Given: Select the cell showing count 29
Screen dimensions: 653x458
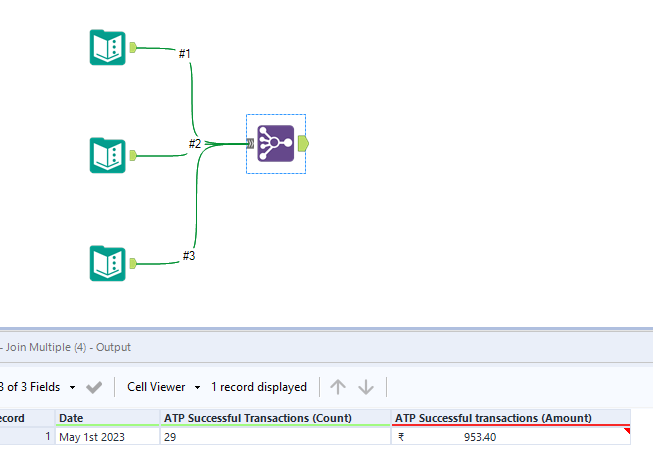Looking at the screenshot, I should click(x=276, y=437).
